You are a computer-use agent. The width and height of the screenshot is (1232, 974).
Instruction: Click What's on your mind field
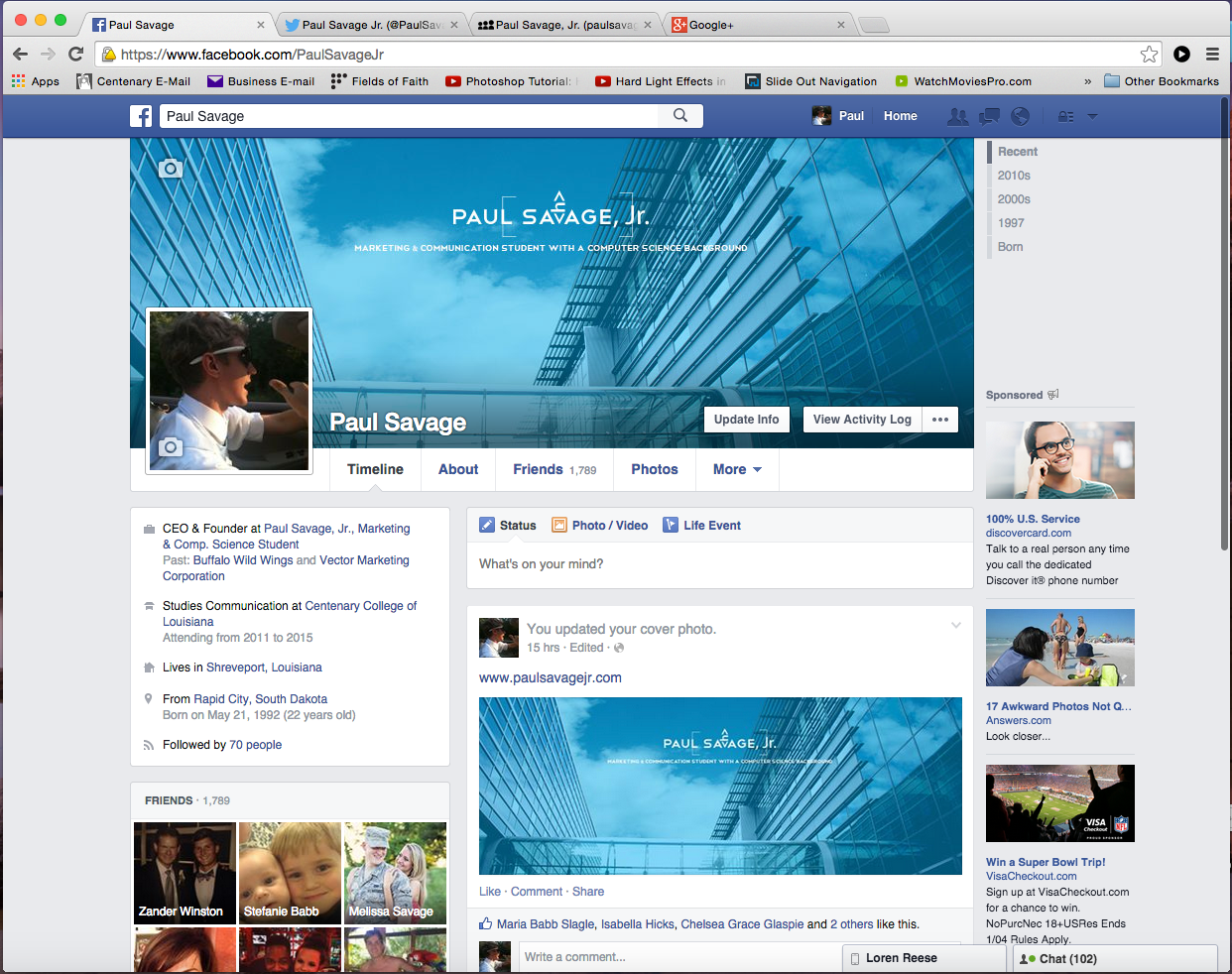(x=719, y=564)
